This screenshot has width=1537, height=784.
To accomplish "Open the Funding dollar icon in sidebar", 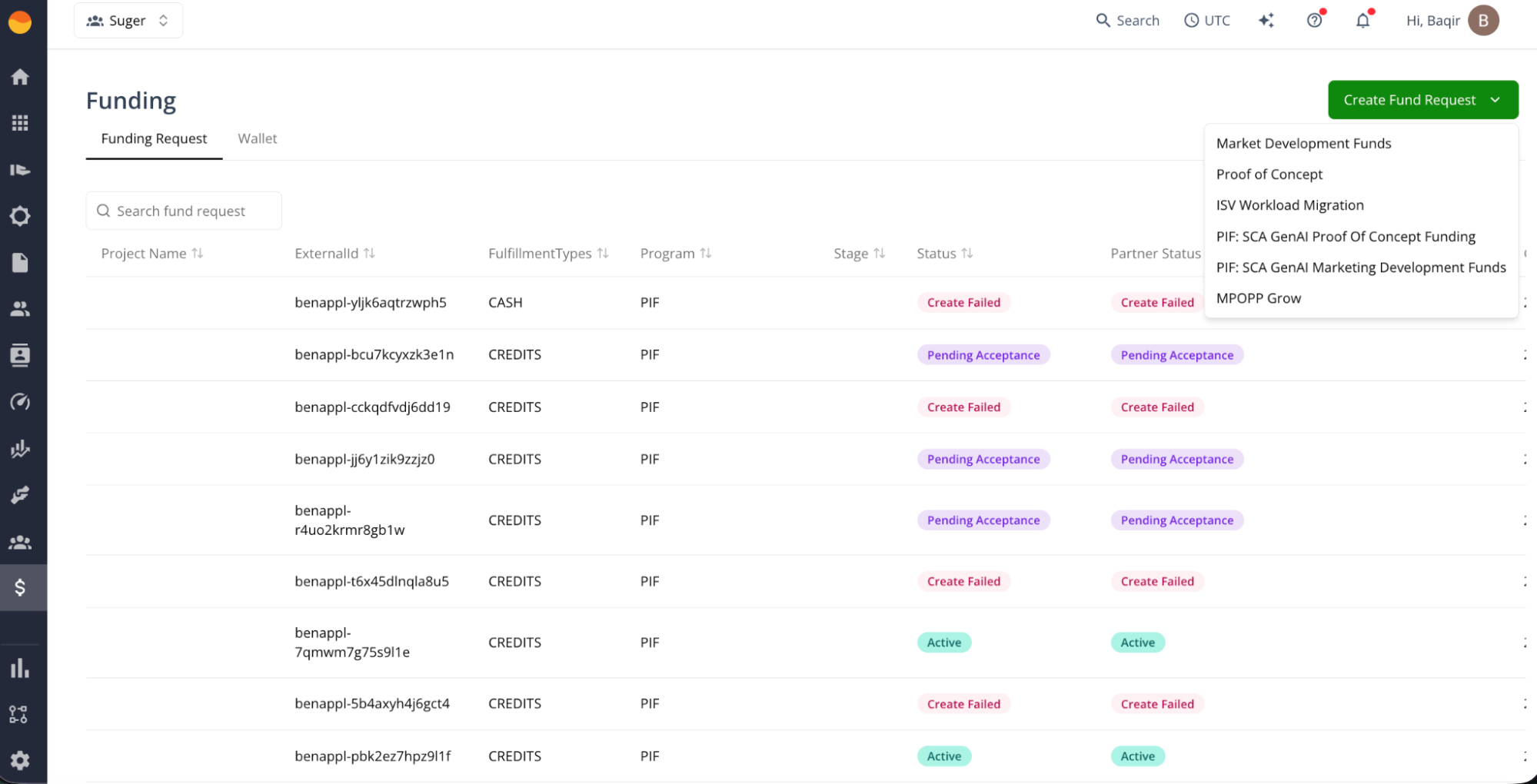I will click(20, 587).
